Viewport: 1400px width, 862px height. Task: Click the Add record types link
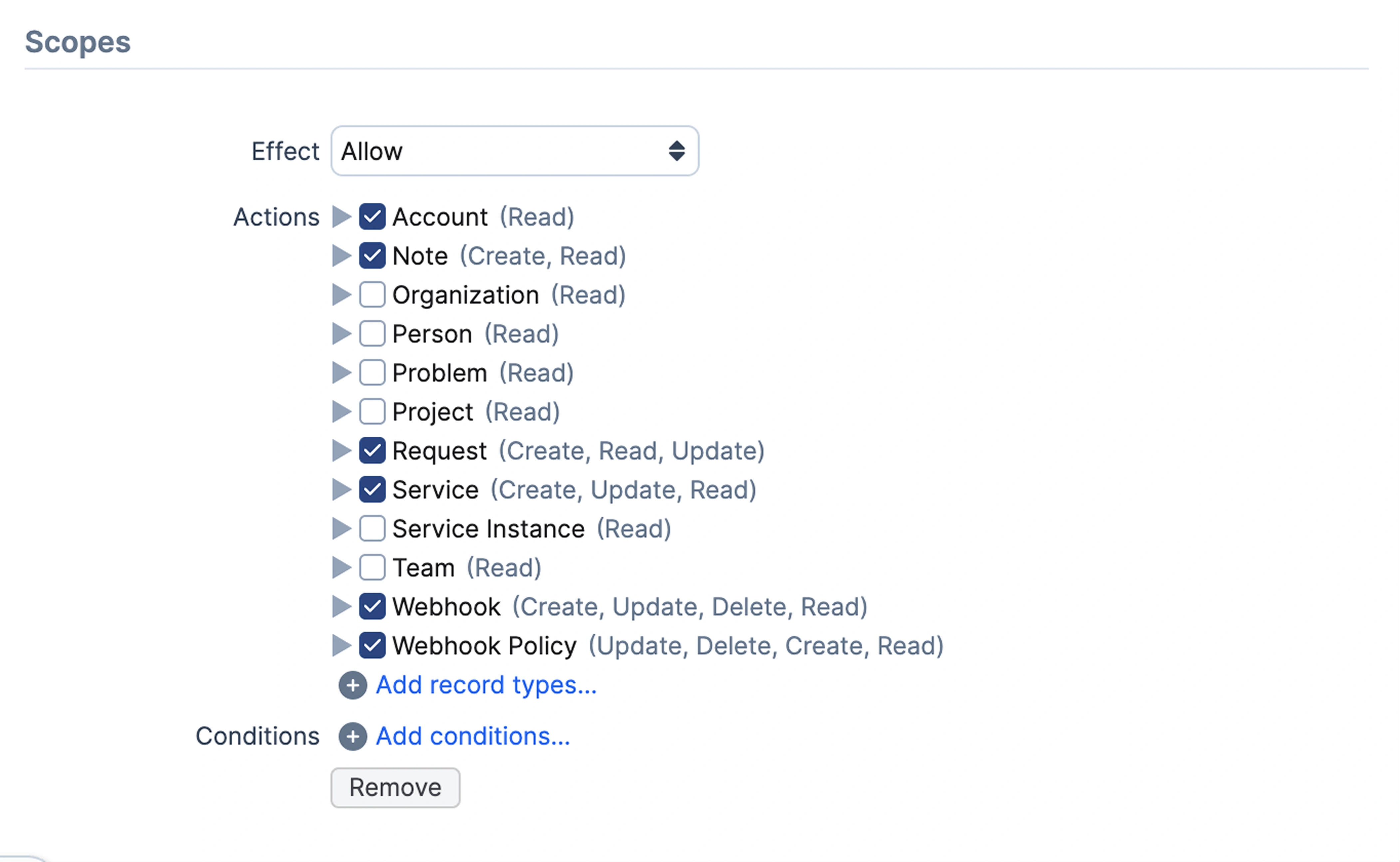click(486, 685)
